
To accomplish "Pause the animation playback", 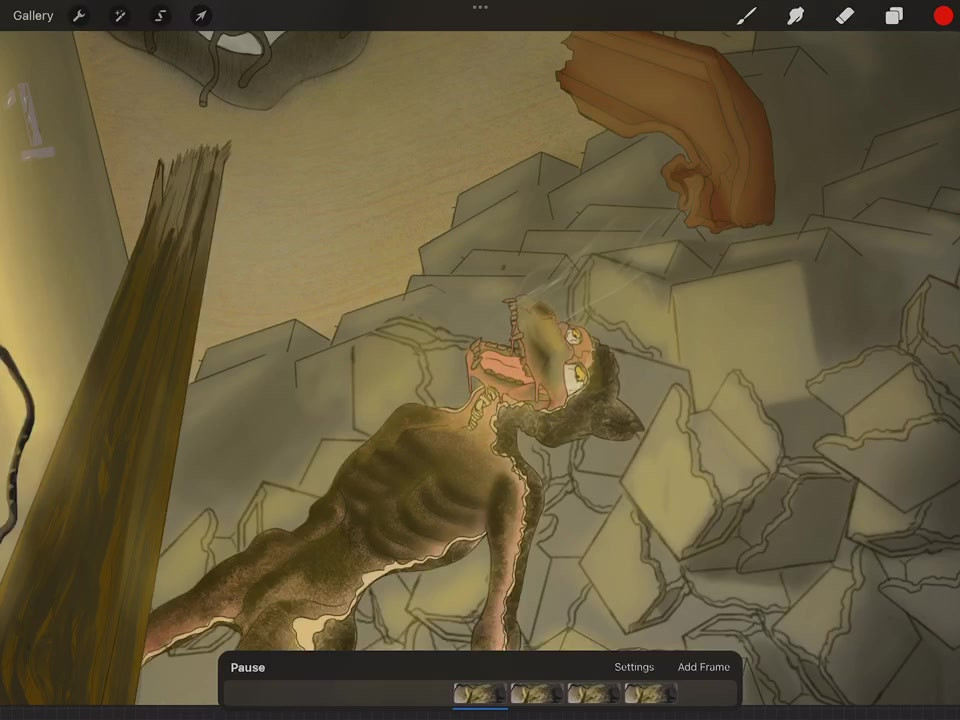I will (247, 667).
